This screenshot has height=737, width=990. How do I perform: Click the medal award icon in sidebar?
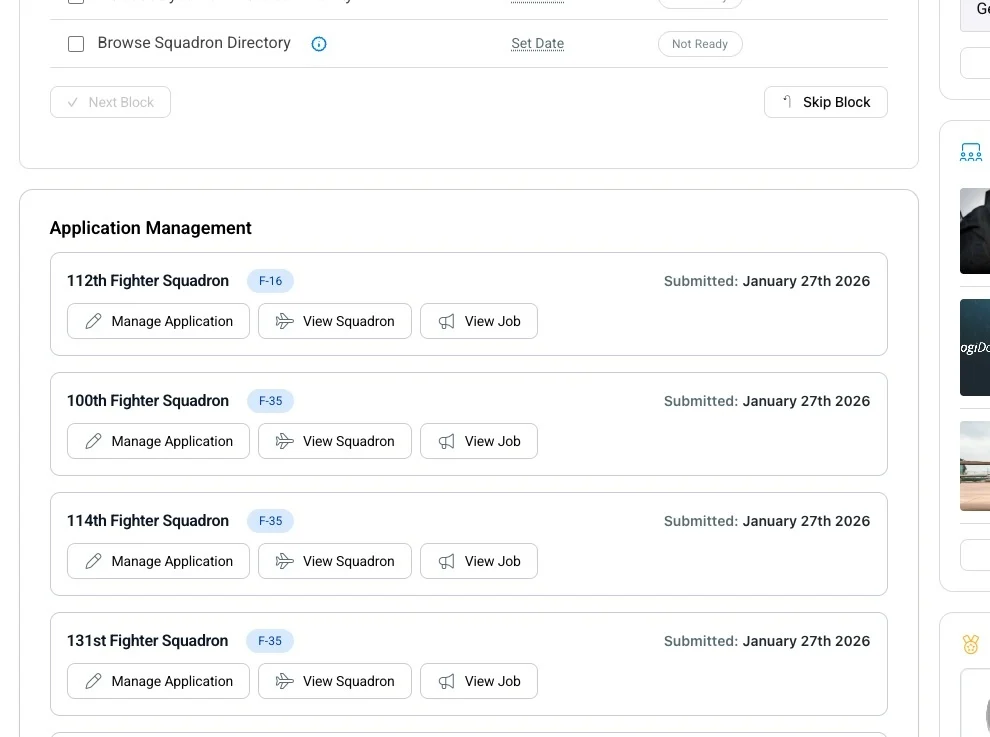tap(970, 644)
